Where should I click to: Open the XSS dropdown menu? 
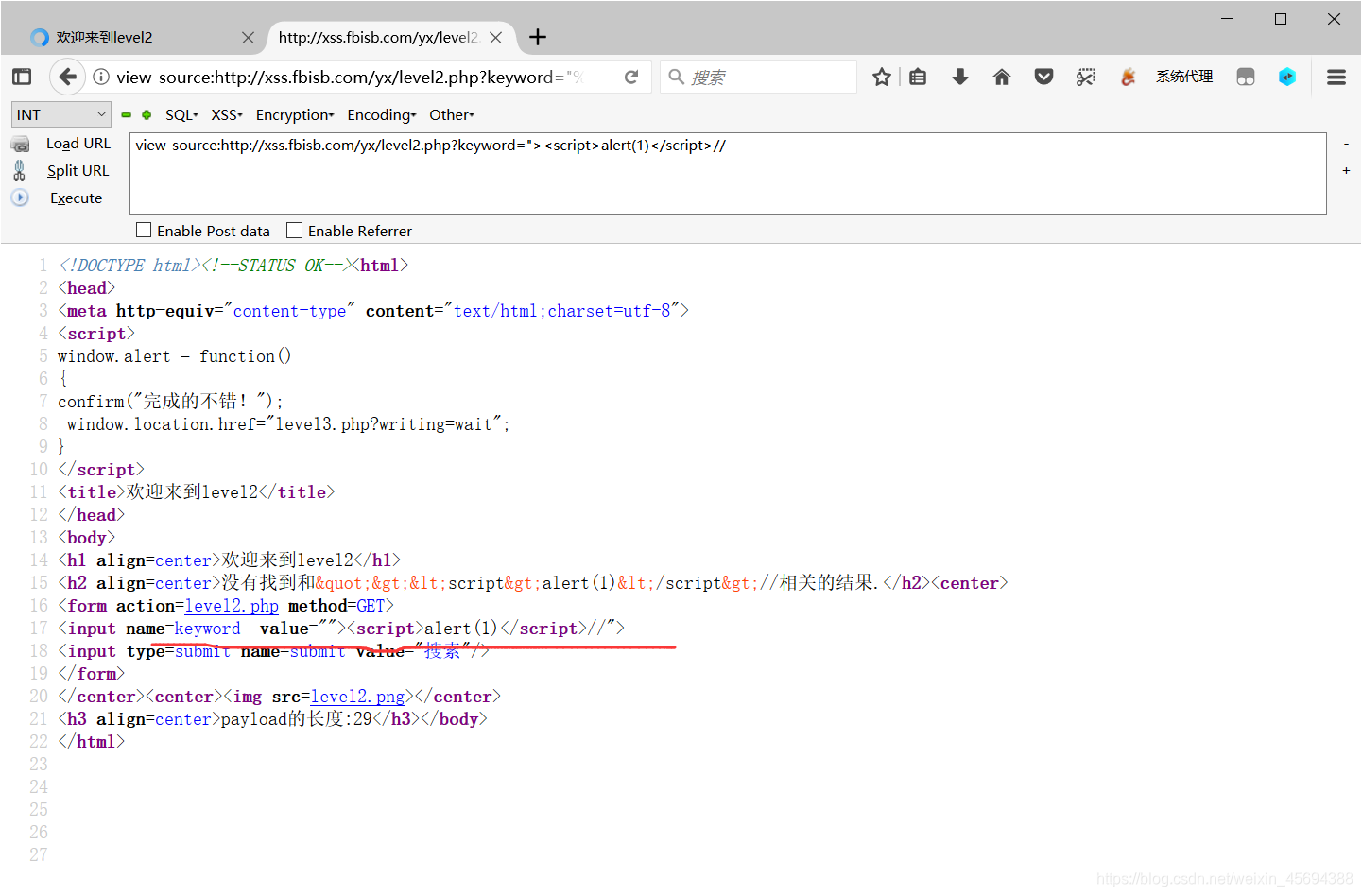click(227, 114)
